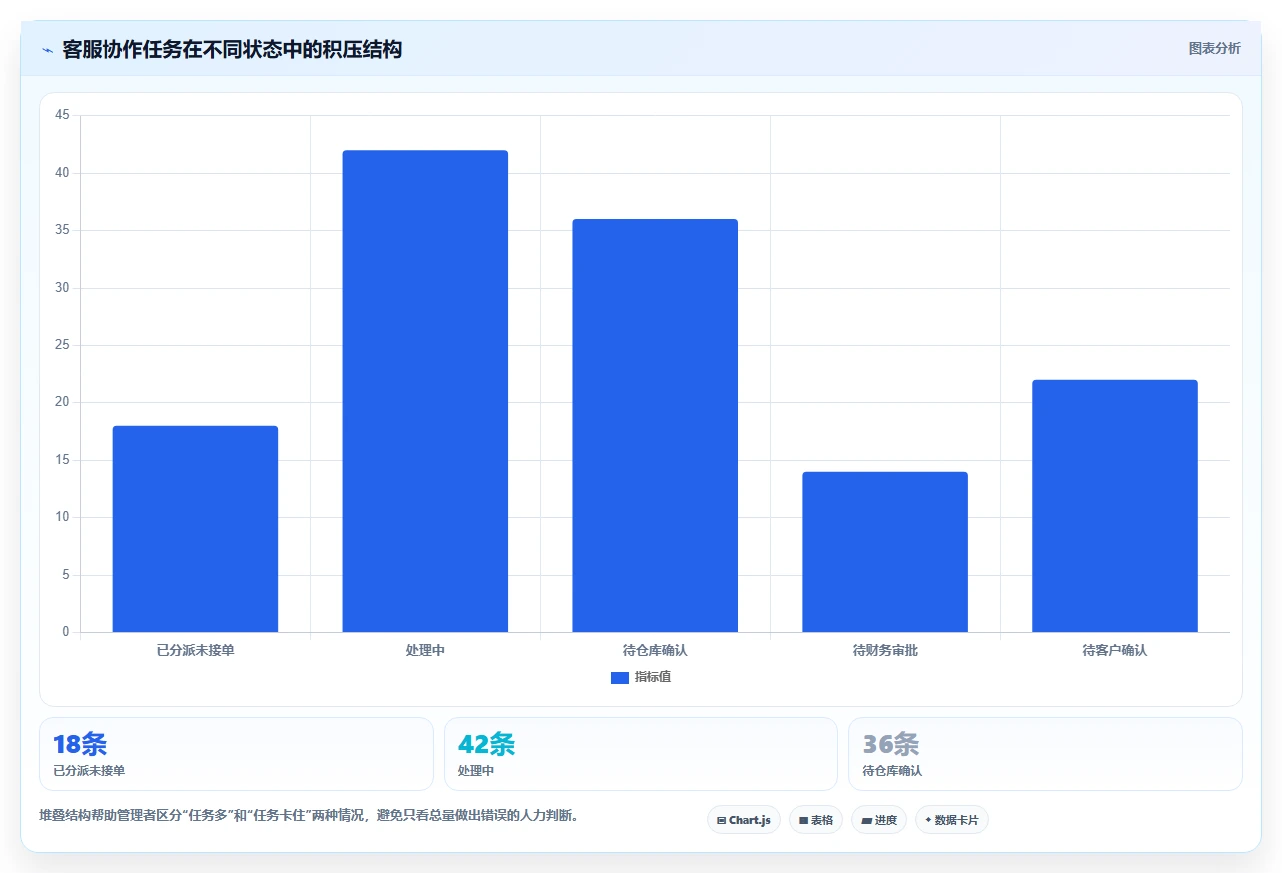This screenshot has height=873, width=1282.
Task: Toggle the 指标值 legend color box
Action: tap(620, 678)
